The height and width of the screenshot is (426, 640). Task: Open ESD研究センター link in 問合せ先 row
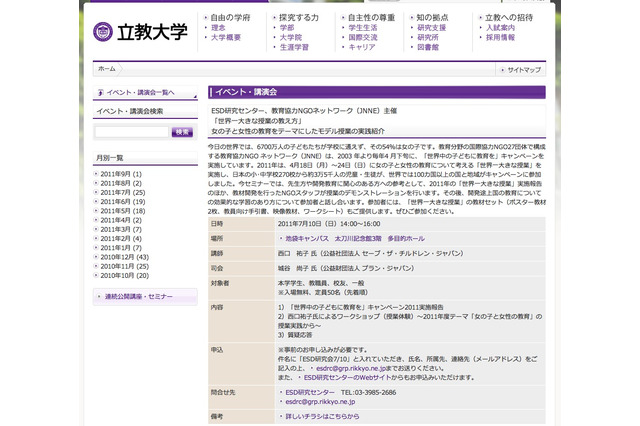[x=310, y=393]
